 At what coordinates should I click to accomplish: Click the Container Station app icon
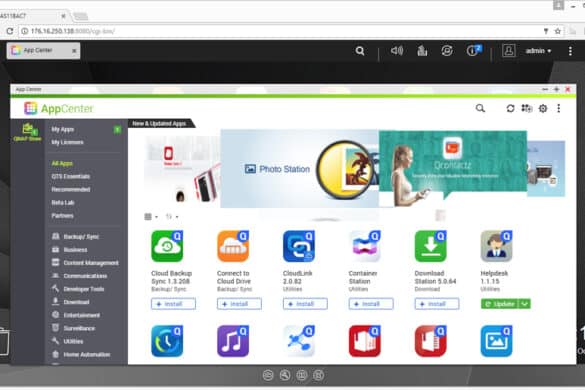click(x=365, y=246)
